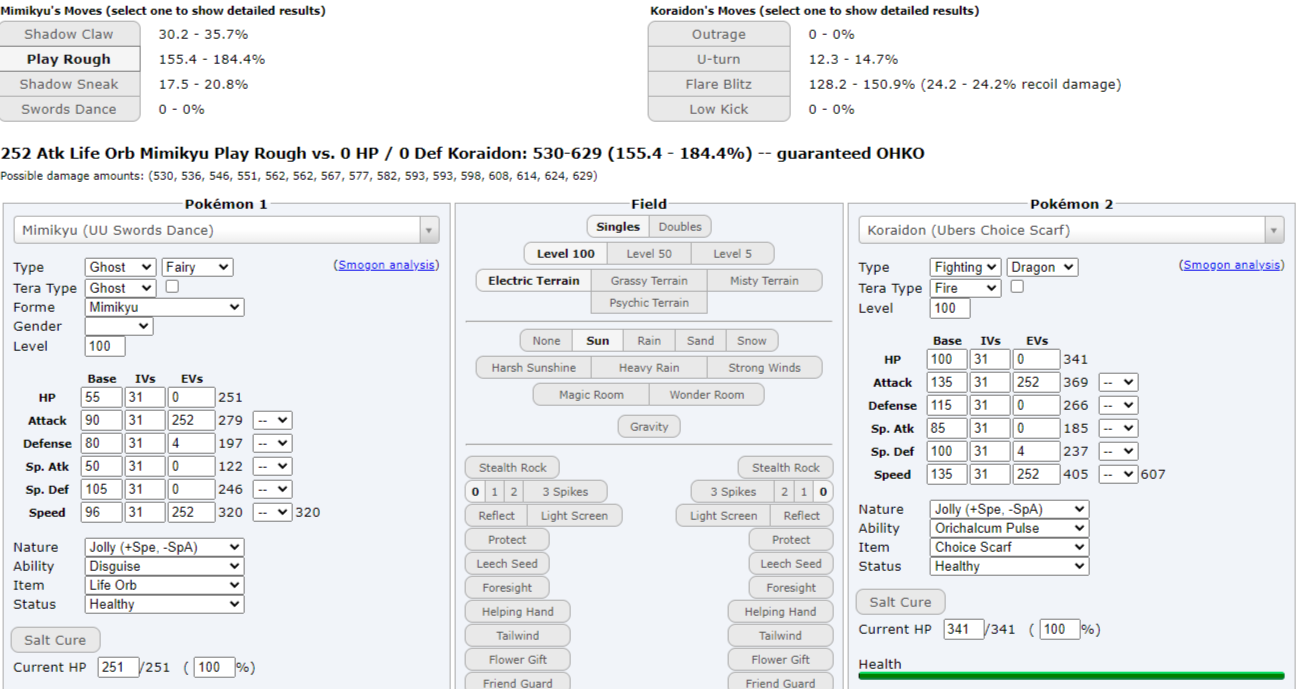Edit Koraidon's Speed EVs field
Viewport: 1298px width, 689px height.
coord(1037,474)
